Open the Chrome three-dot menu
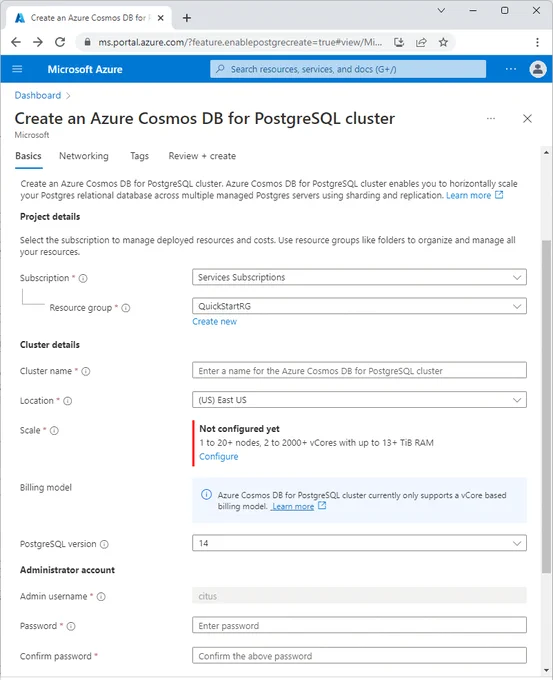The height and width of the screenshot is (680, 553). pos(537,42)
